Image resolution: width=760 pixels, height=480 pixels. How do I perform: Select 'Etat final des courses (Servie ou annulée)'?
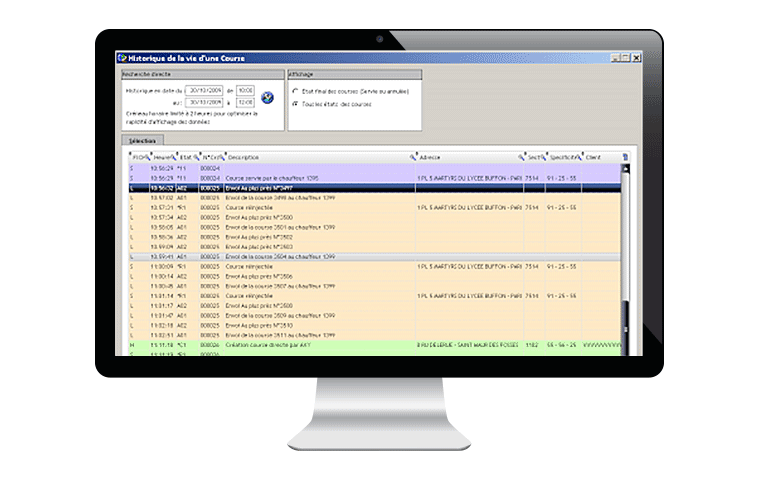click(295, 91)
